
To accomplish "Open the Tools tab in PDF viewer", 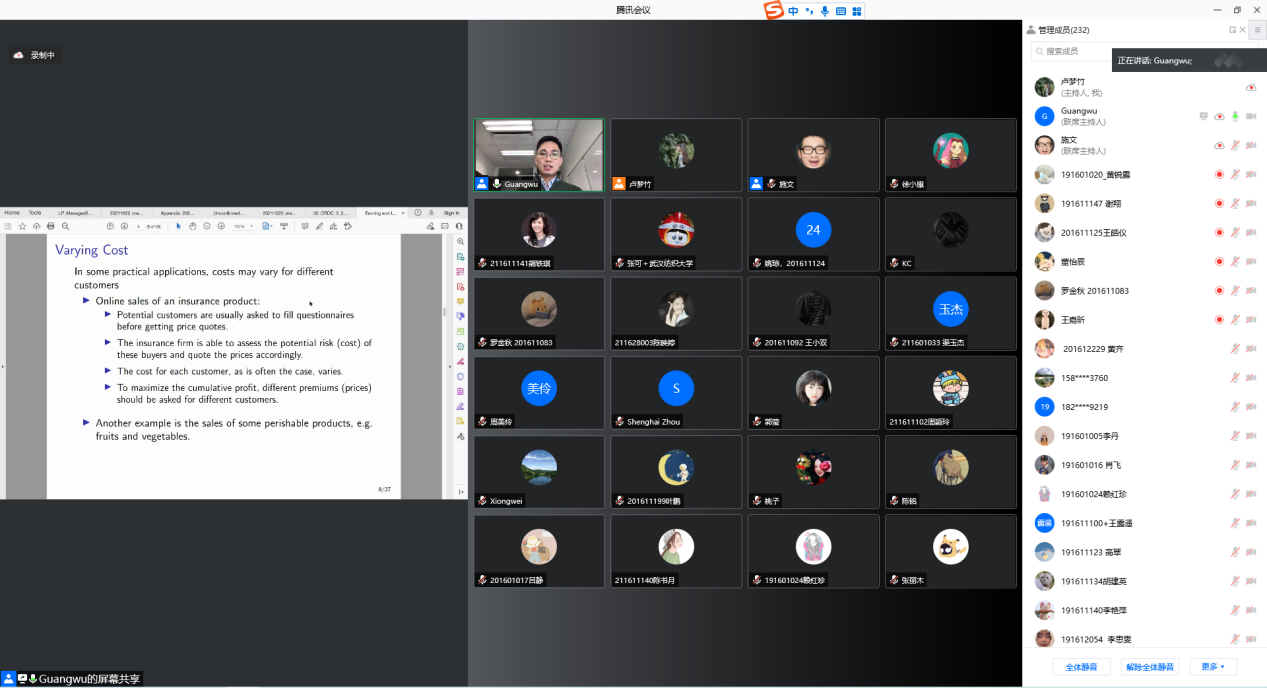I will click(35, 213).
